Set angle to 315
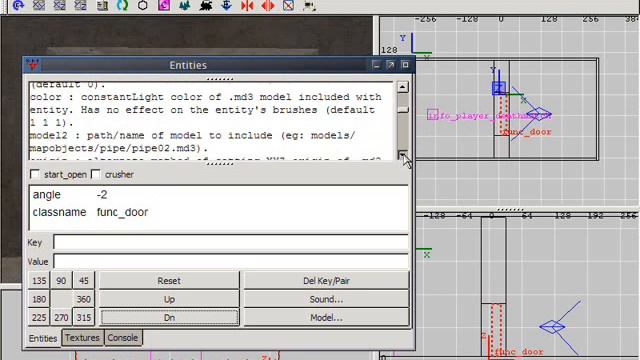This screenshot has height=360, width=640. click(x=84, y=318)
